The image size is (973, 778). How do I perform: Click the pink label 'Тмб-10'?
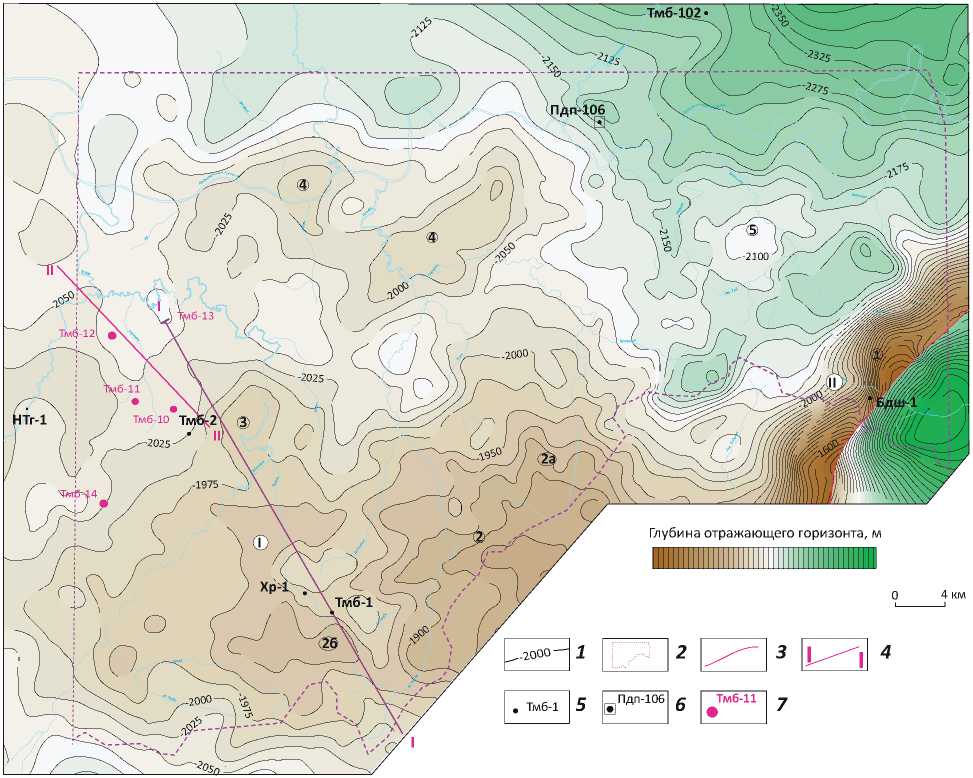click(x=151, y=419)
